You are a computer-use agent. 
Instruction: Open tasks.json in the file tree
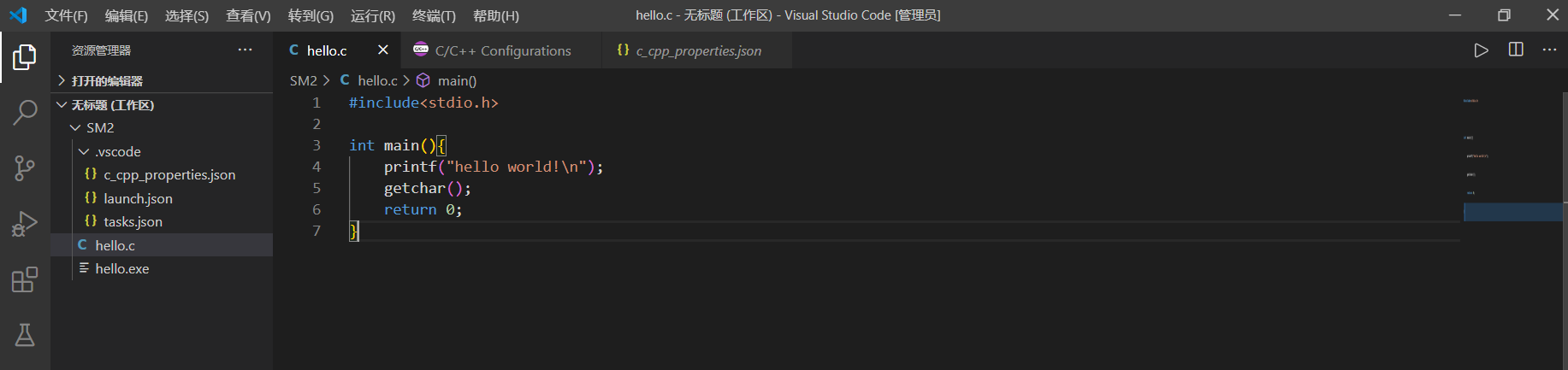coord(133,222)
